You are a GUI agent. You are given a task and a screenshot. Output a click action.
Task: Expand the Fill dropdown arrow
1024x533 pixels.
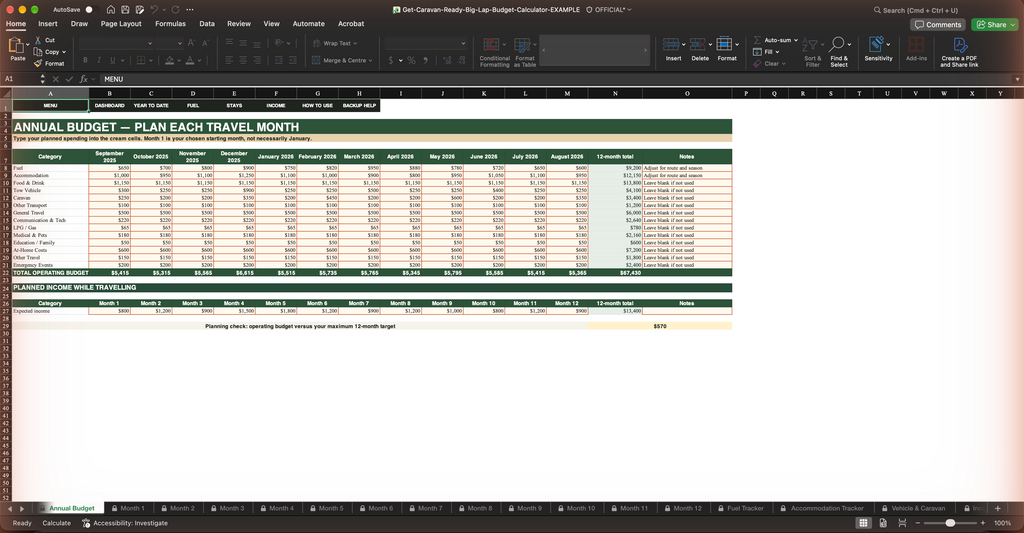point(777,52)
